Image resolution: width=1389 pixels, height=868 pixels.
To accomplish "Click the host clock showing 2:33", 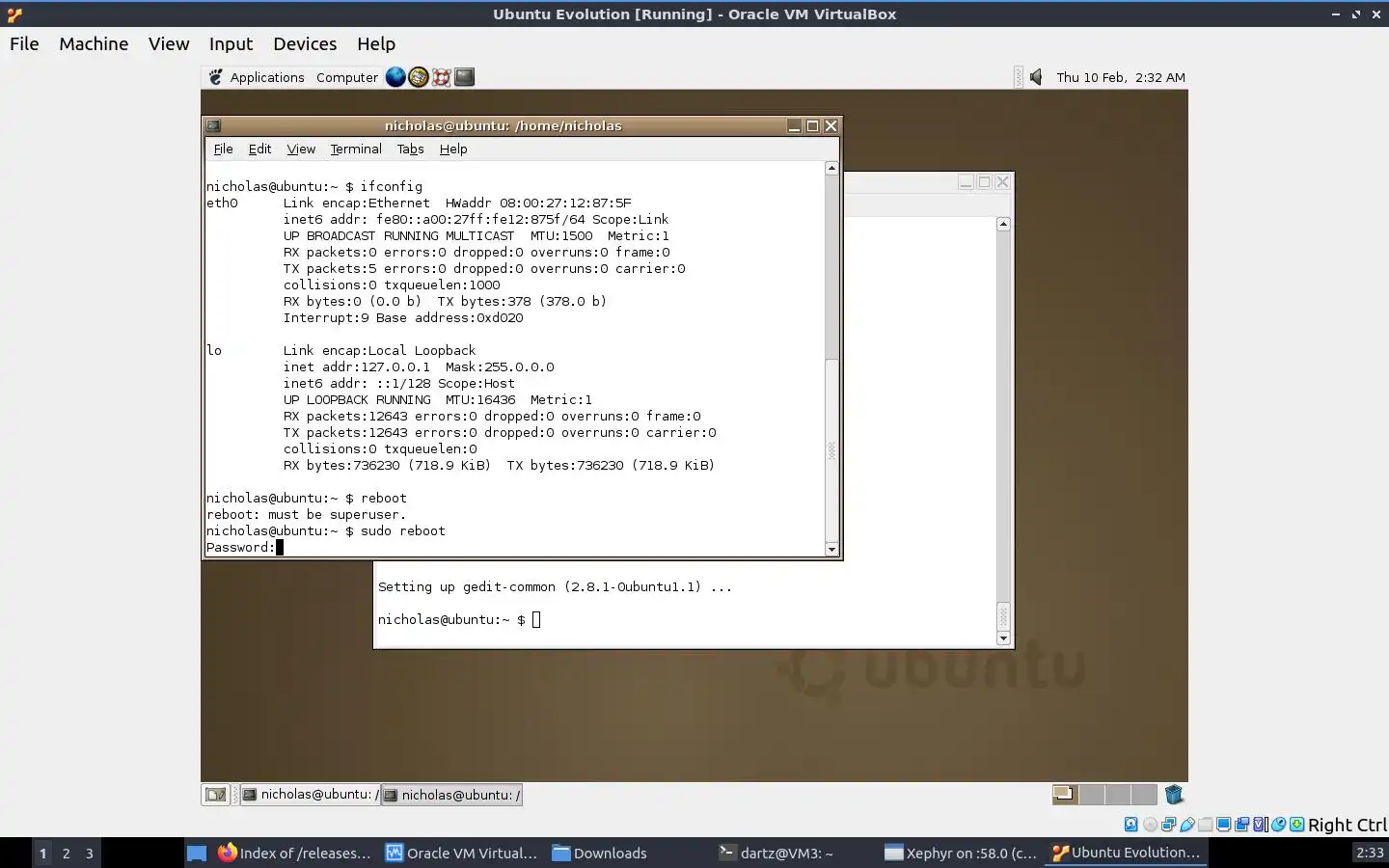I will pos(1370,853).
